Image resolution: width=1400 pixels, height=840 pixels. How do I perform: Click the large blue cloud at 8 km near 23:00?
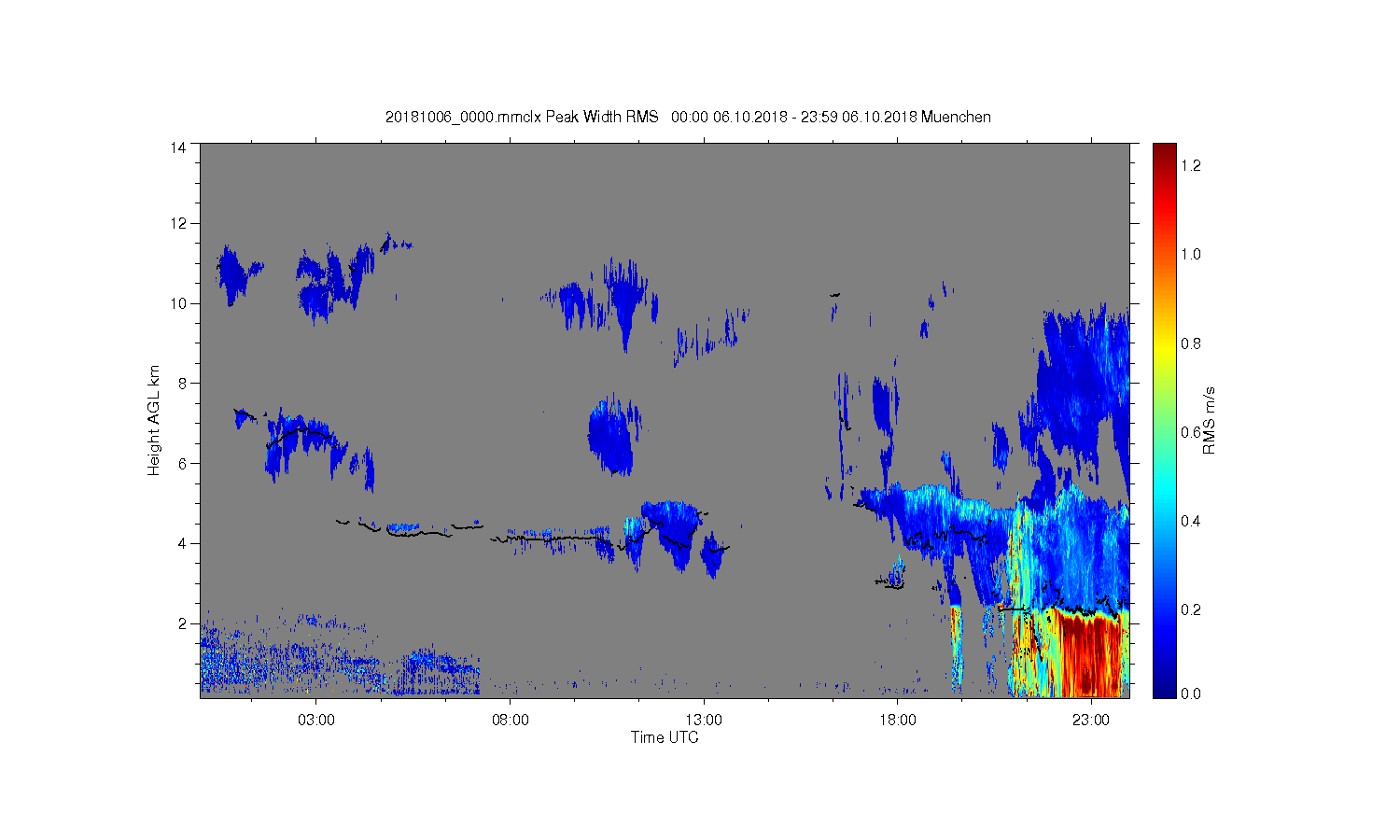1083,383
